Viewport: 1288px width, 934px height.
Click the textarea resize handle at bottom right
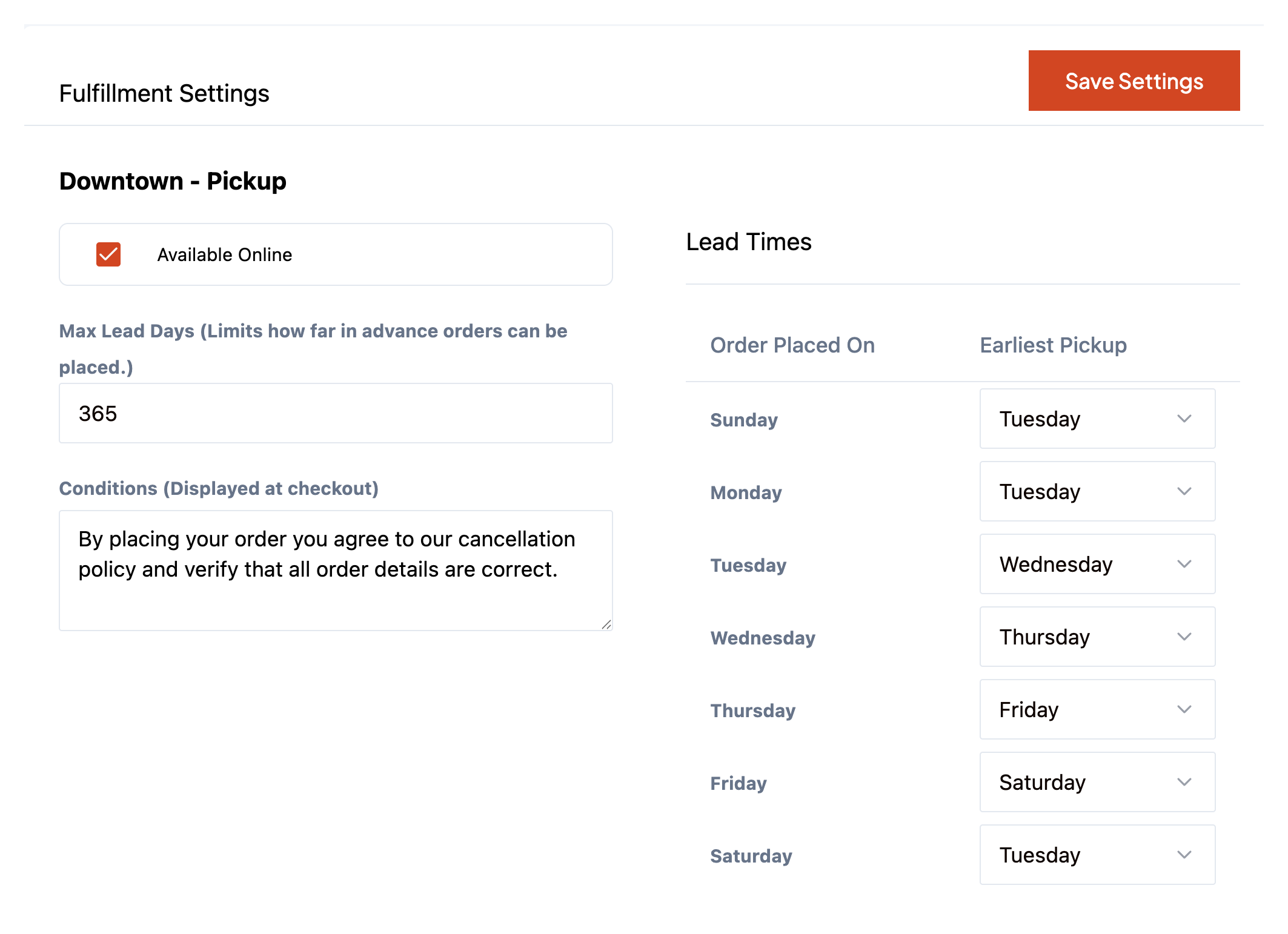point(607,624)
